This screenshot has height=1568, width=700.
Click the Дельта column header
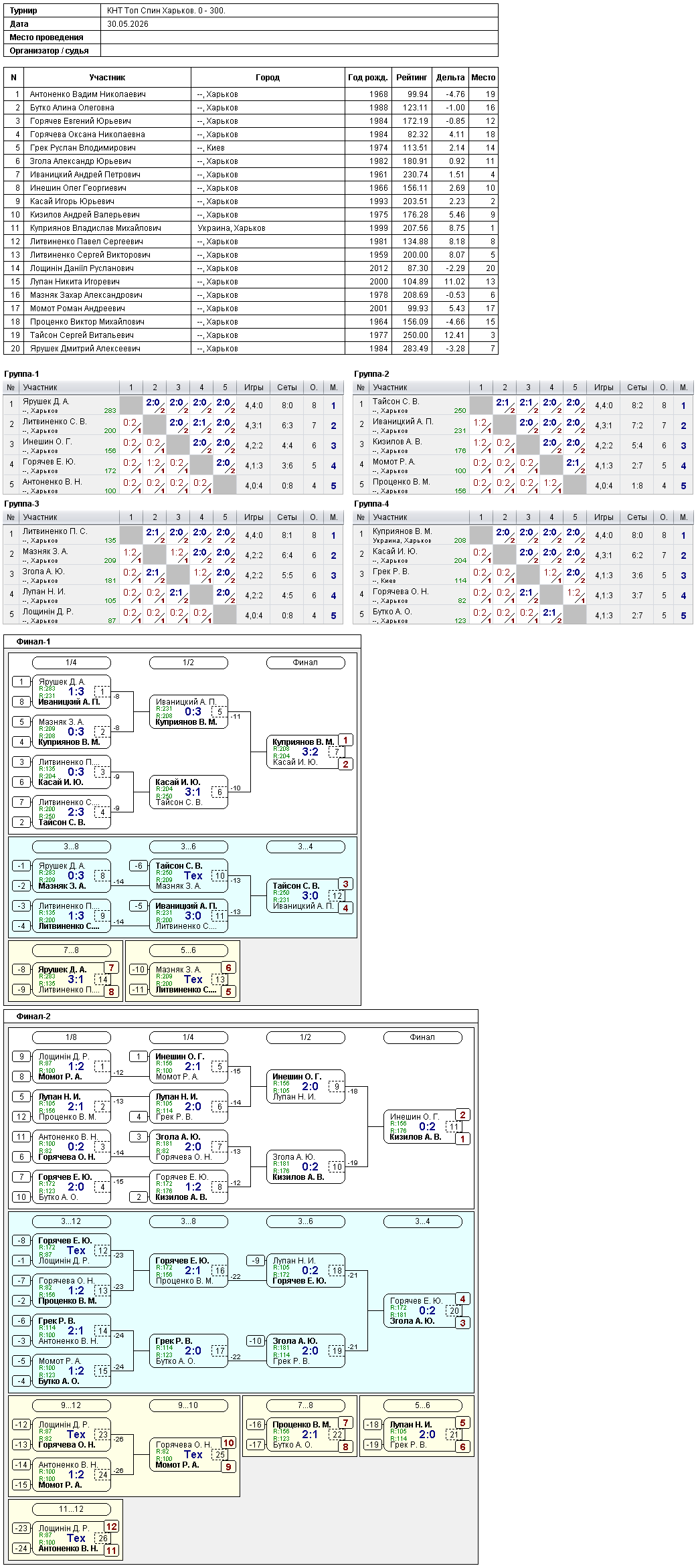click(450, 78)
